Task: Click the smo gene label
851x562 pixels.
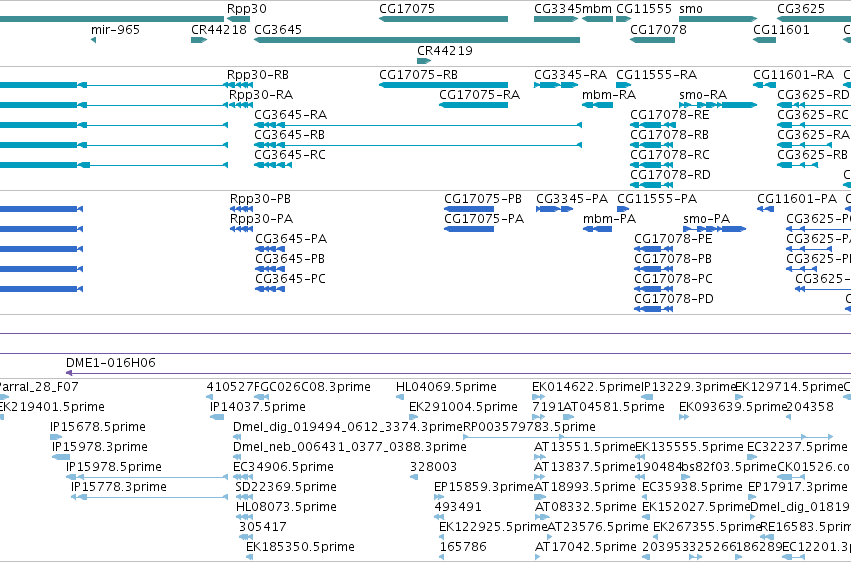Action: 691,9
